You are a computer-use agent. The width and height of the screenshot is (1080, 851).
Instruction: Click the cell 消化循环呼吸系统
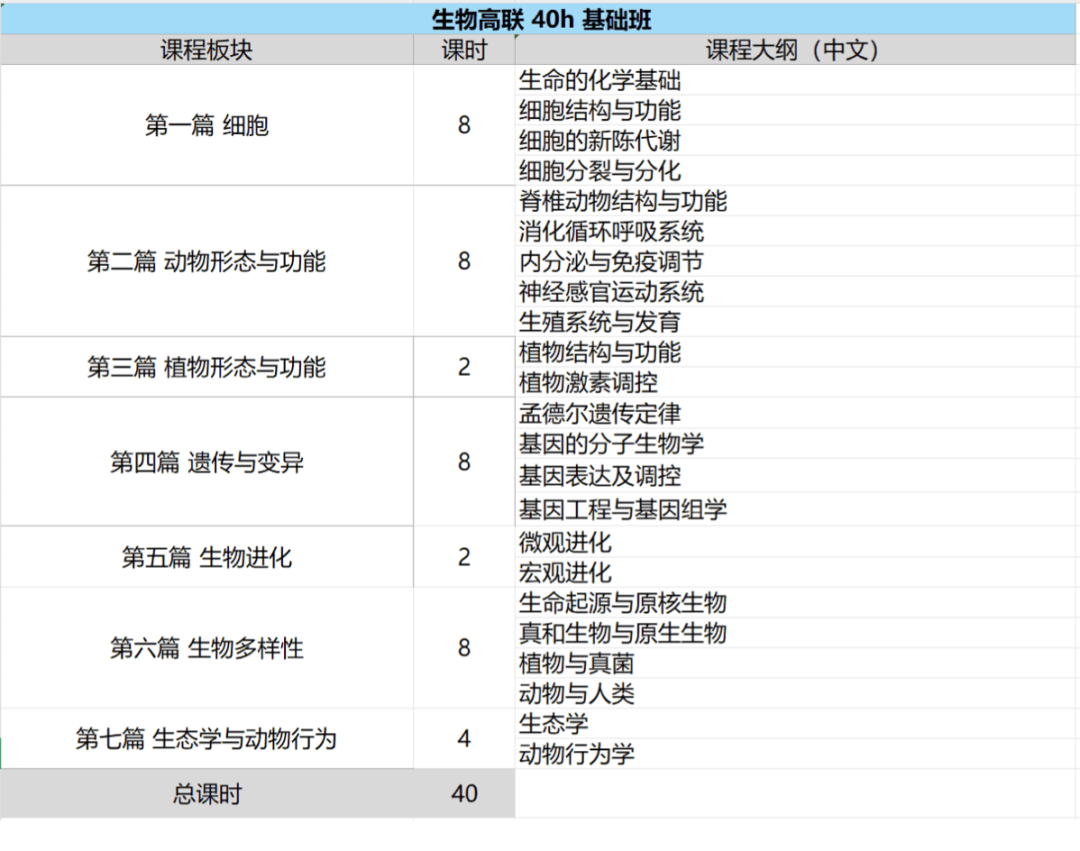pos(795,231)
